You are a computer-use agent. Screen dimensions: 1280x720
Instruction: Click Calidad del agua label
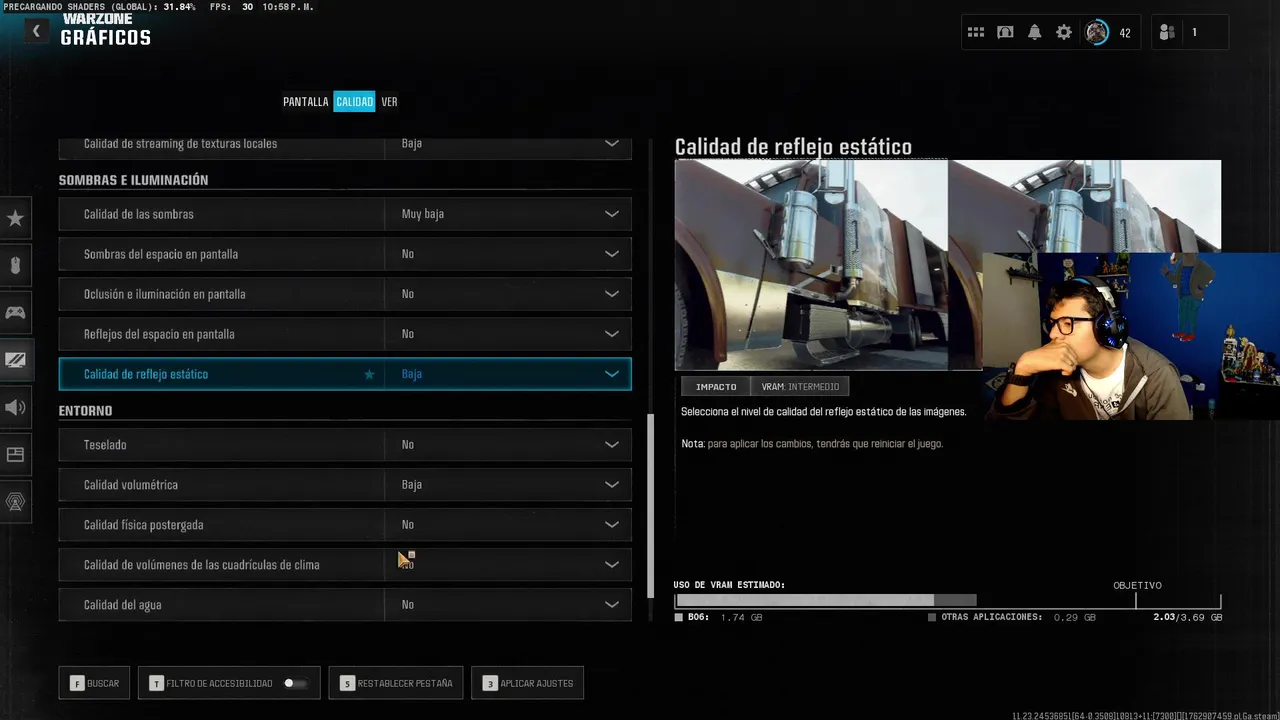tap(123, 604)
